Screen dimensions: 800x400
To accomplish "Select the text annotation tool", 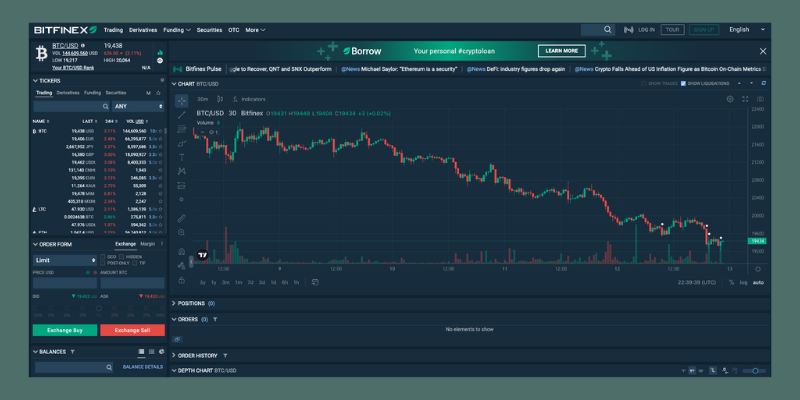I will 181,158.
